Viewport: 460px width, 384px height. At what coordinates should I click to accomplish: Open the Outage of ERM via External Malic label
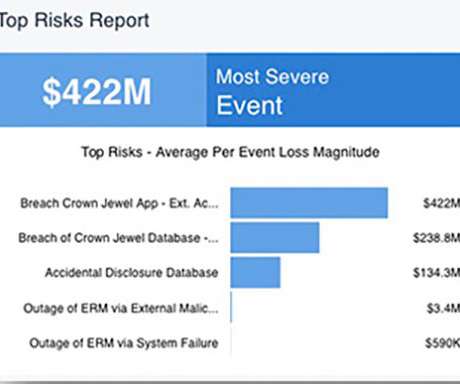121,308
